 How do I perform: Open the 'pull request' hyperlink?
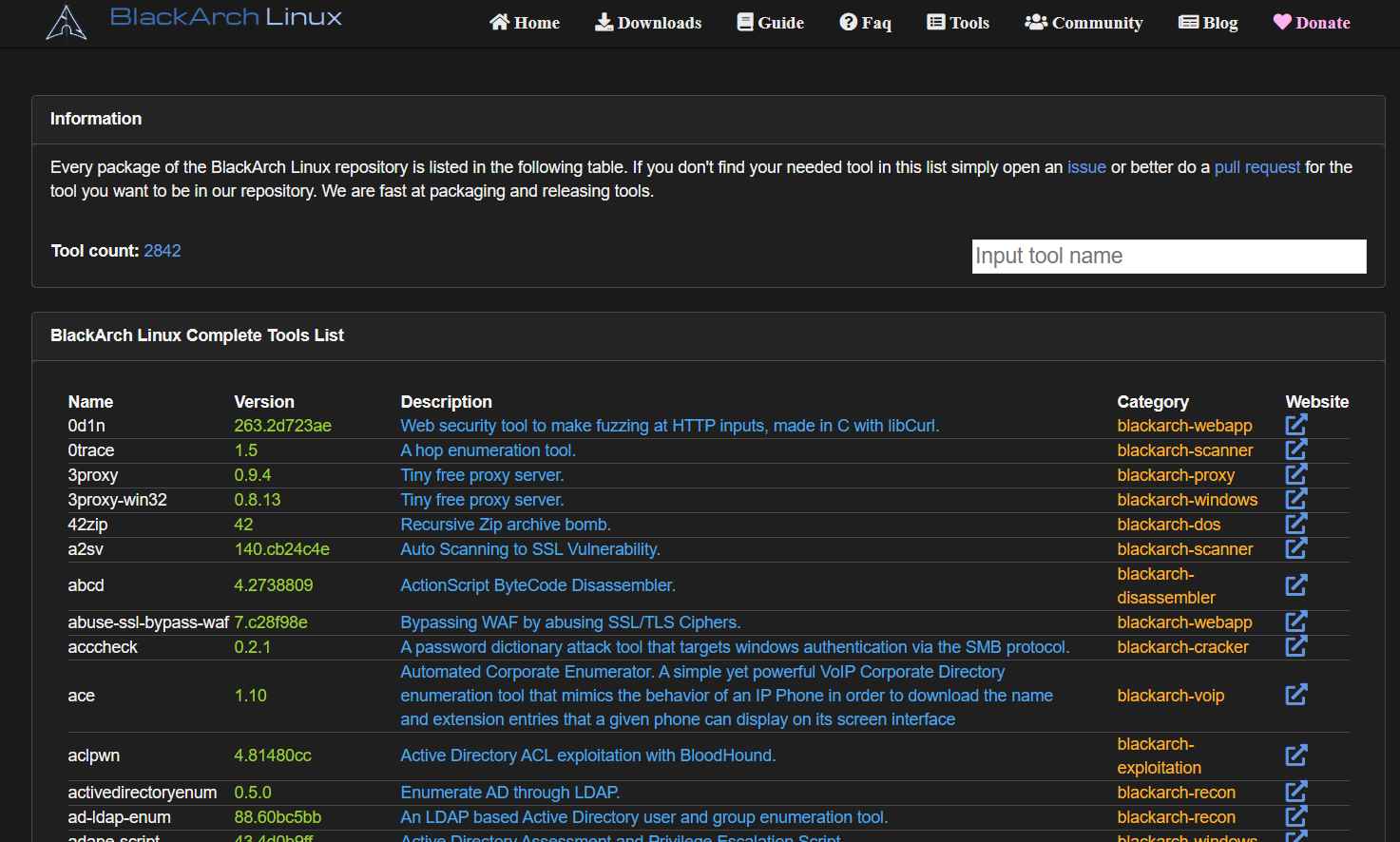[1256, 167]
